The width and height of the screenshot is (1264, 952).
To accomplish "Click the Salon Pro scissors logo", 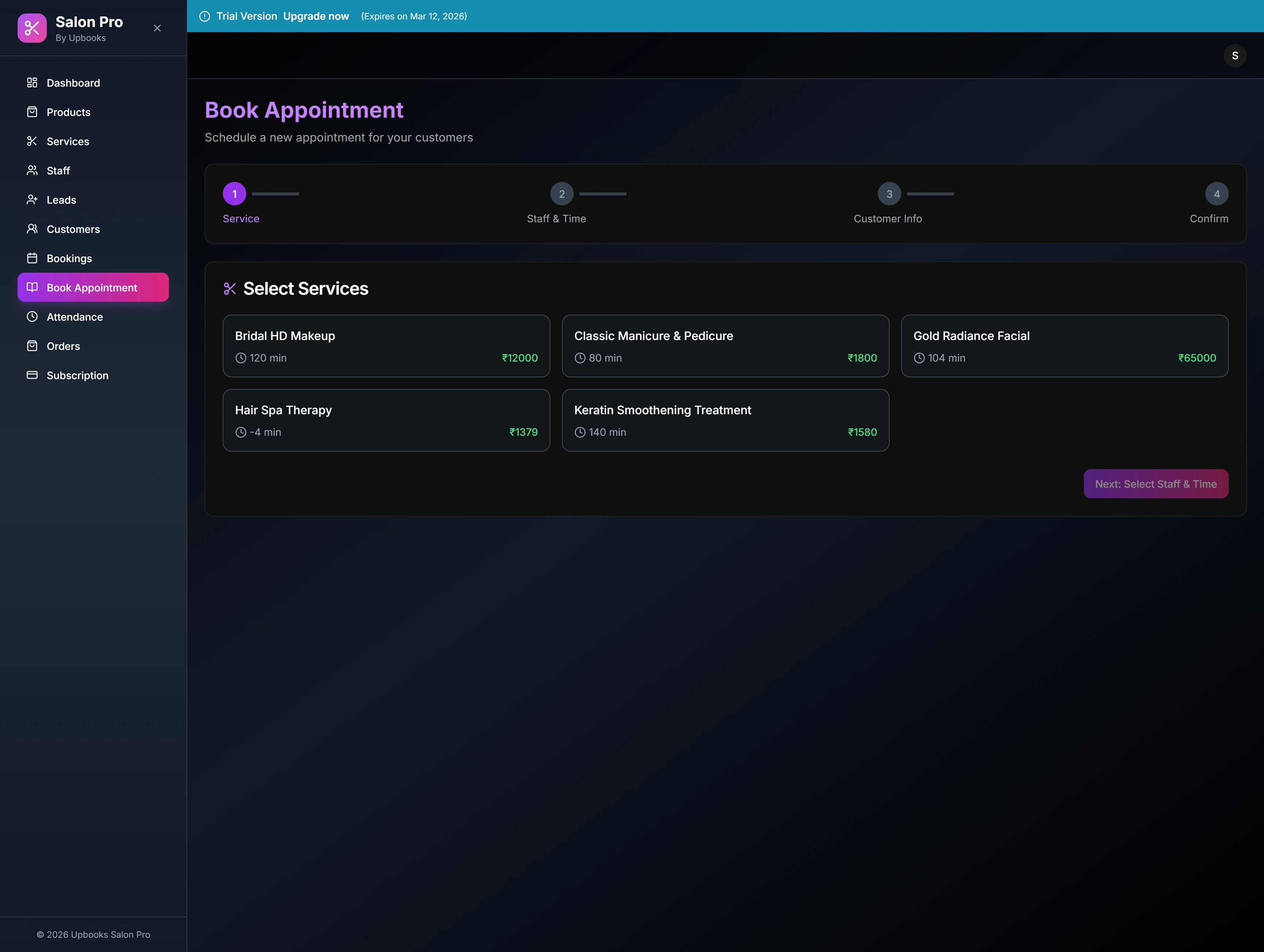I will (x=32, y=28).
